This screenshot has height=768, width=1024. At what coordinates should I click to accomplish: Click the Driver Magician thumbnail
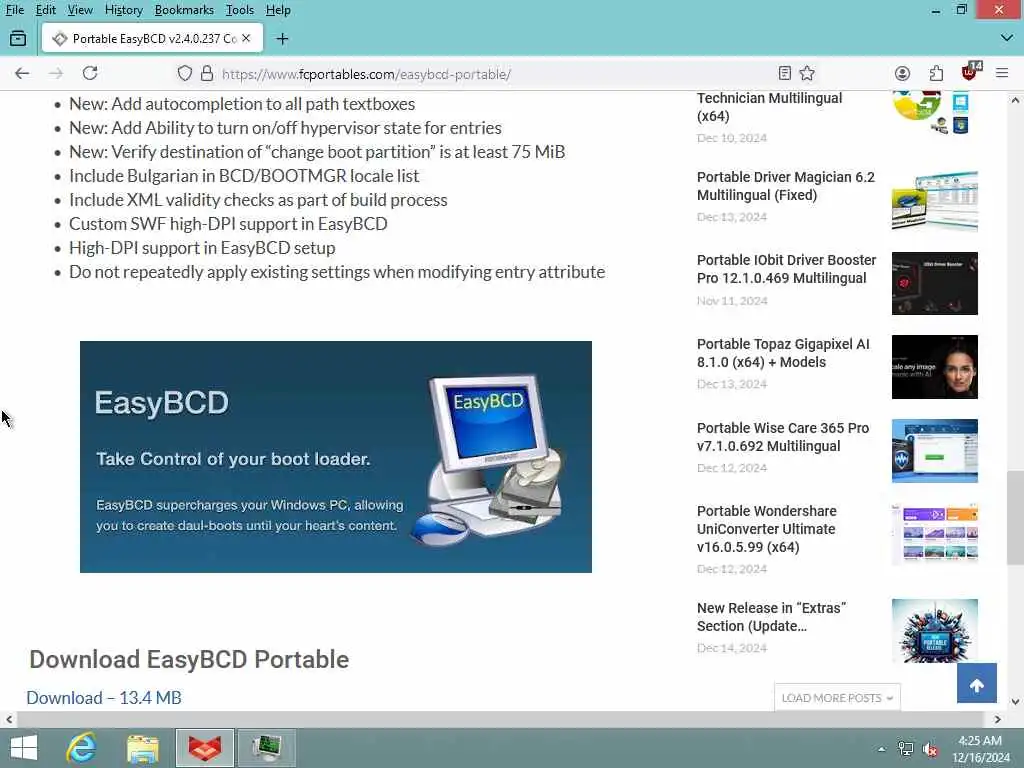935,200
